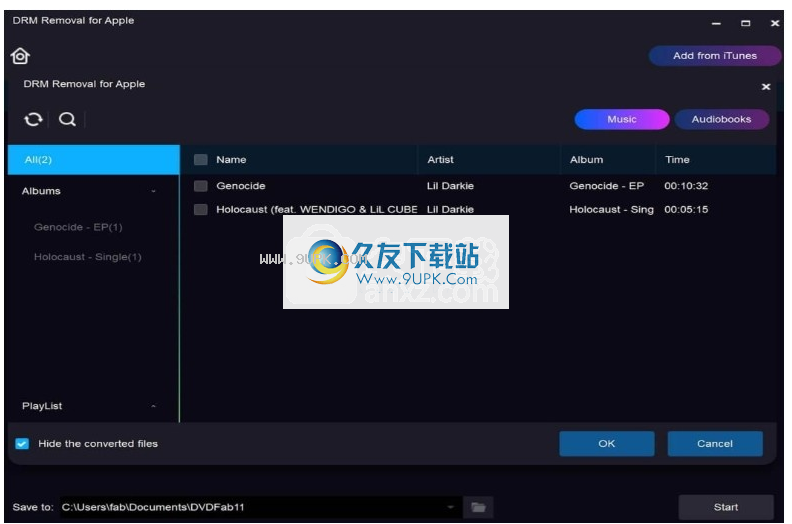Viewport: 792px width, 524px height.
Task: Select the All(2) category
Action: click(x=93, y=160)
